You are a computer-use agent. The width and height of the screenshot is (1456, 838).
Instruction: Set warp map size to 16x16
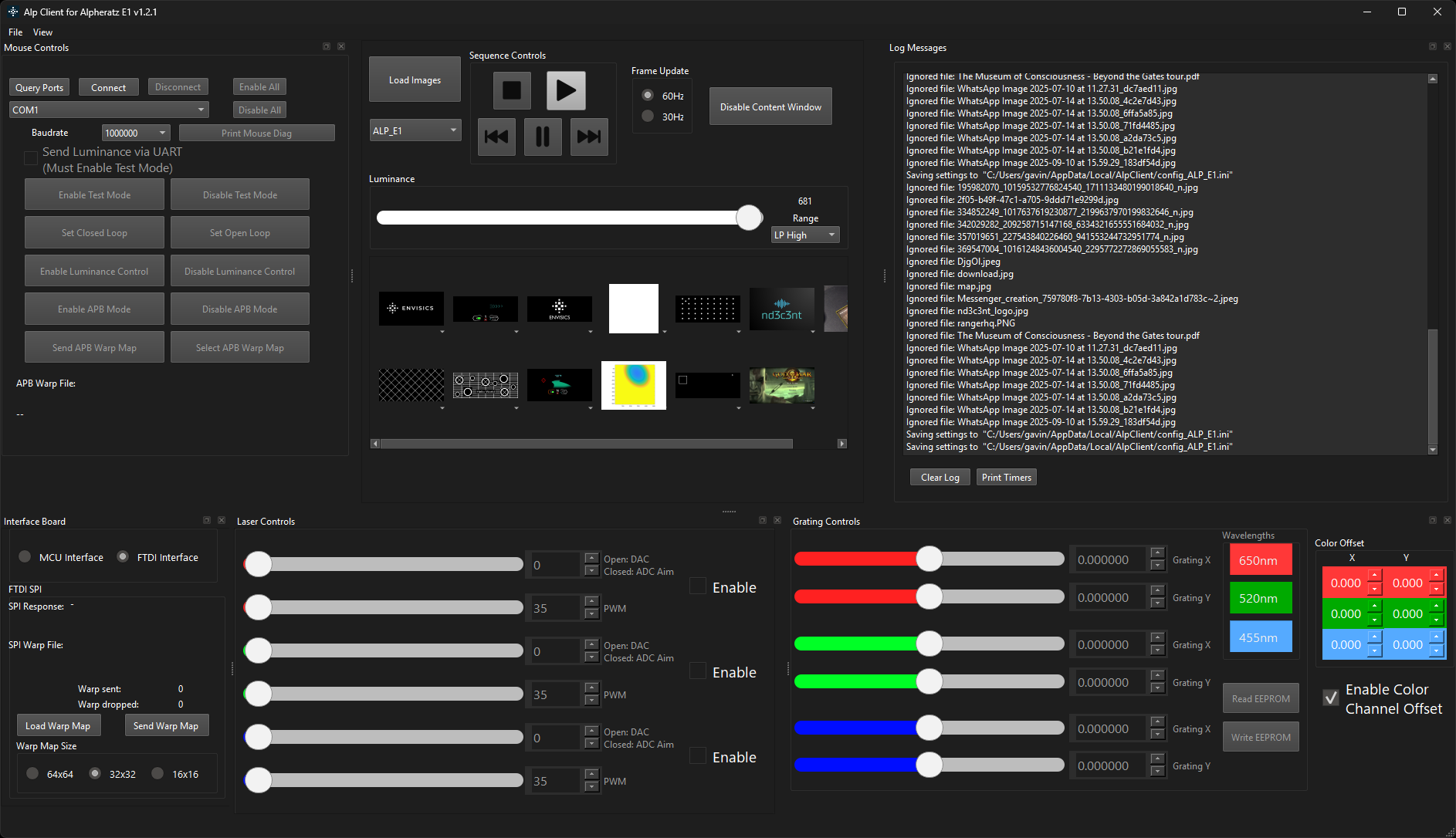(157, 774)
